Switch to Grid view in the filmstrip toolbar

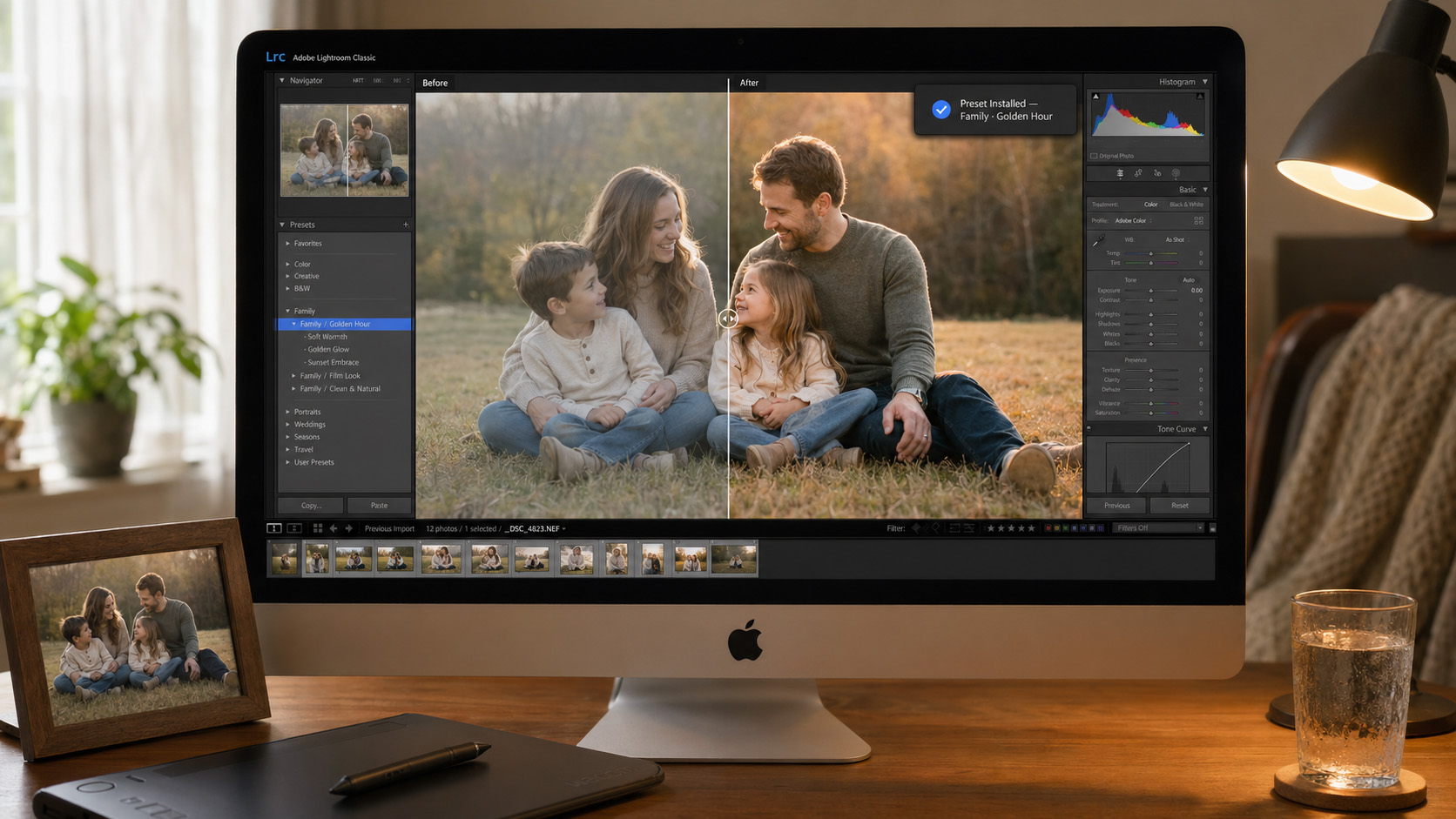tap(318, 528)
